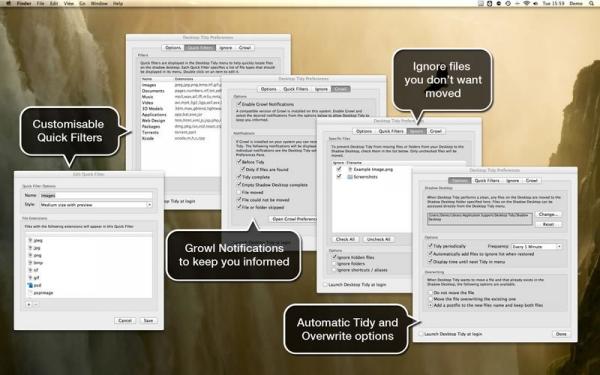Viewport: 600px width, 375px height.
Task: Open the Finder menu in the menu bar
Action: point(24,3)
